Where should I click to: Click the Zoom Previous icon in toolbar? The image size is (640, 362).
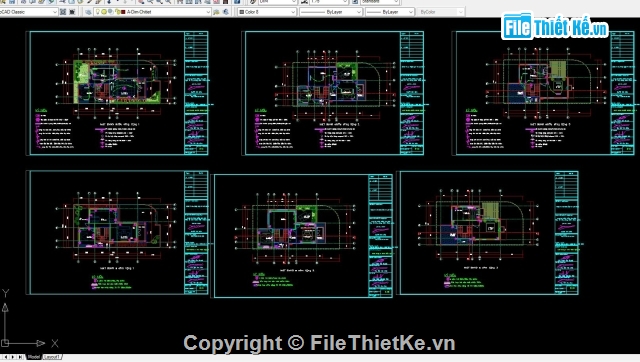coord(168,2)
